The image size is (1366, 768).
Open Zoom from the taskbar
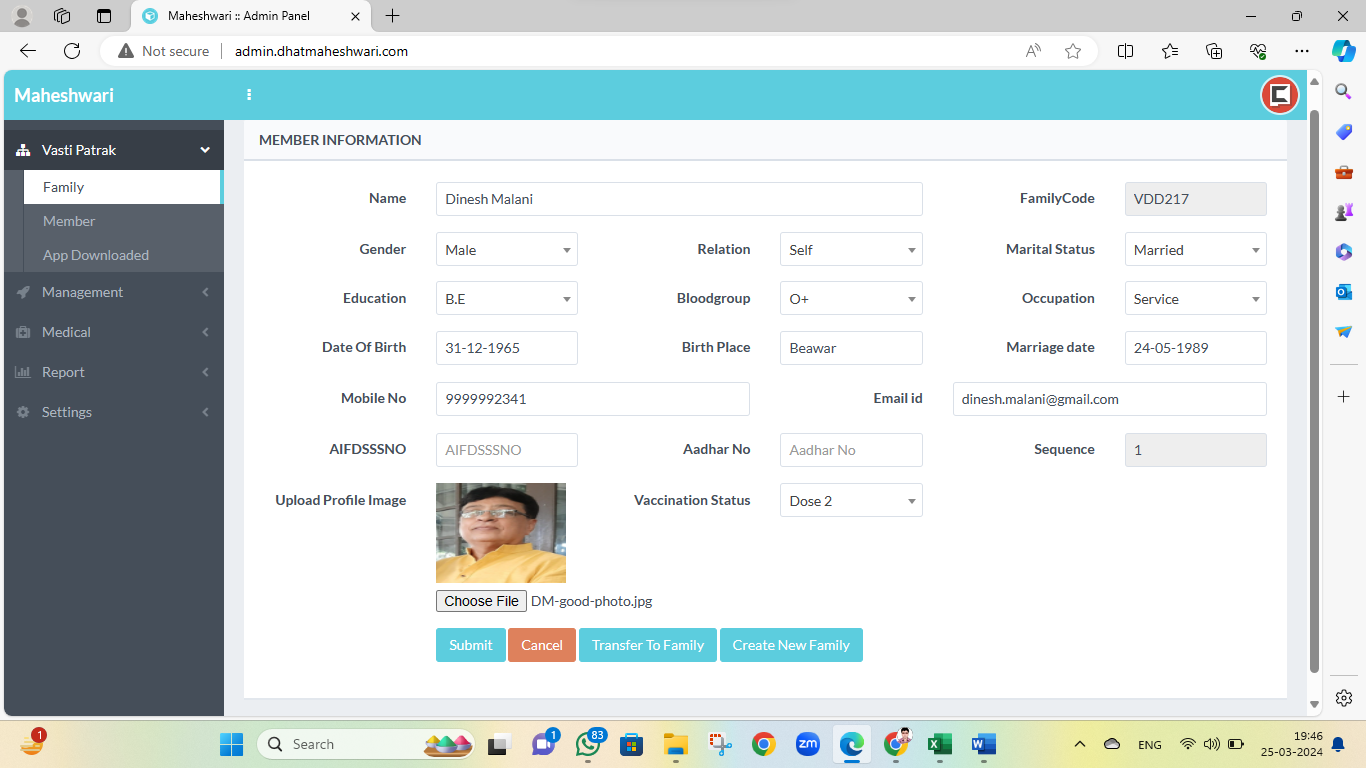807,744
